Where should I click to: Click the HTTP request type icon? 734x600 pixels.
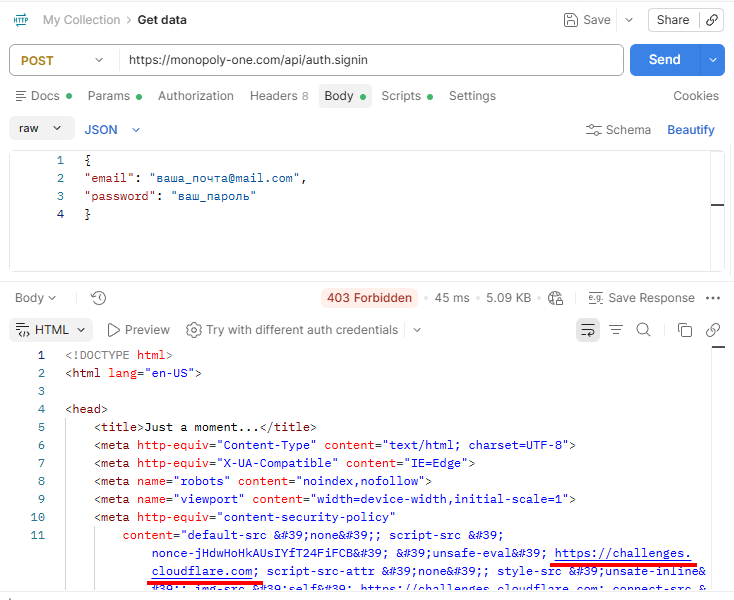21,20
